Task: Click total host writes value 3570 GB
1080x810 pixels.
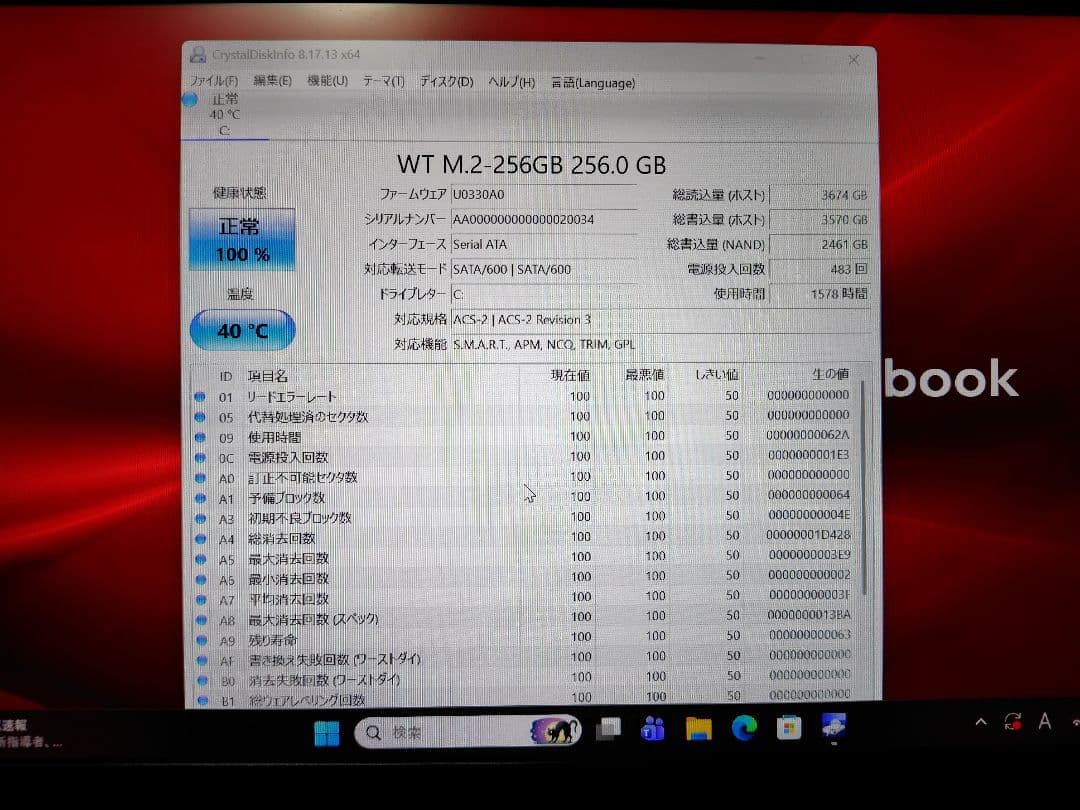Action: [x=820, y=220]
